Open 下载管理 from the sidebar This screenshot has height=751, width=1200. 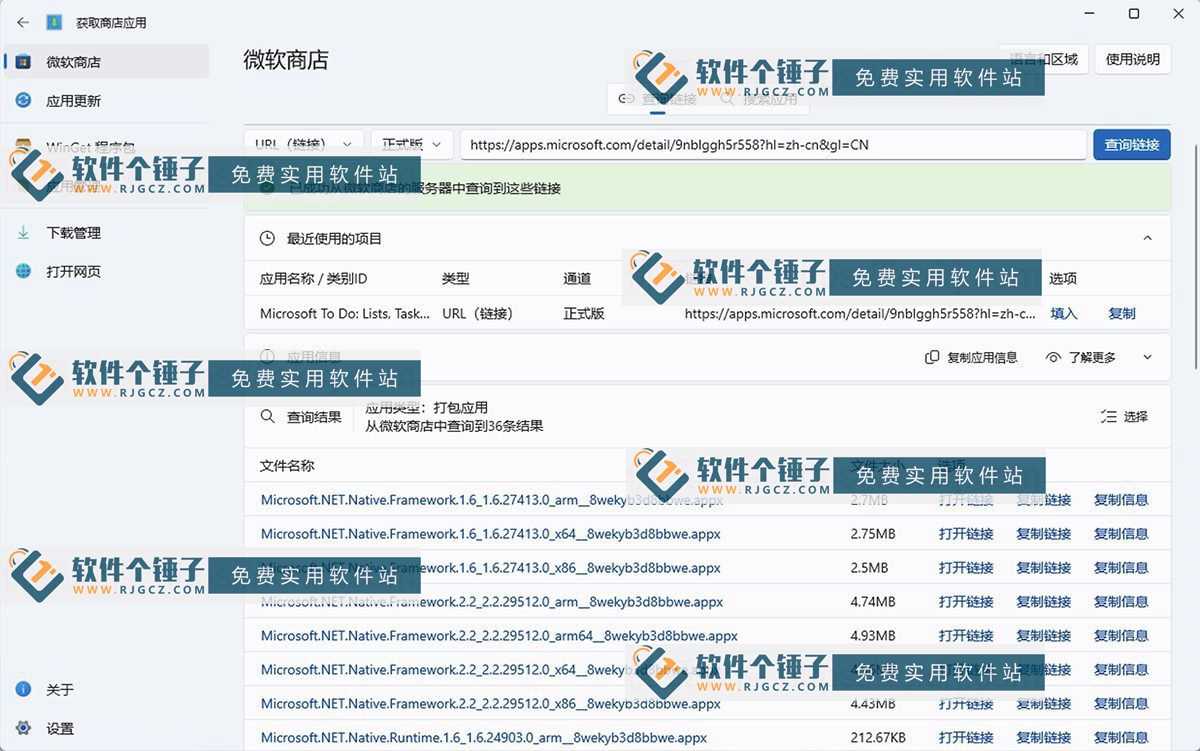pyautogui.click(x=107, y=233)
